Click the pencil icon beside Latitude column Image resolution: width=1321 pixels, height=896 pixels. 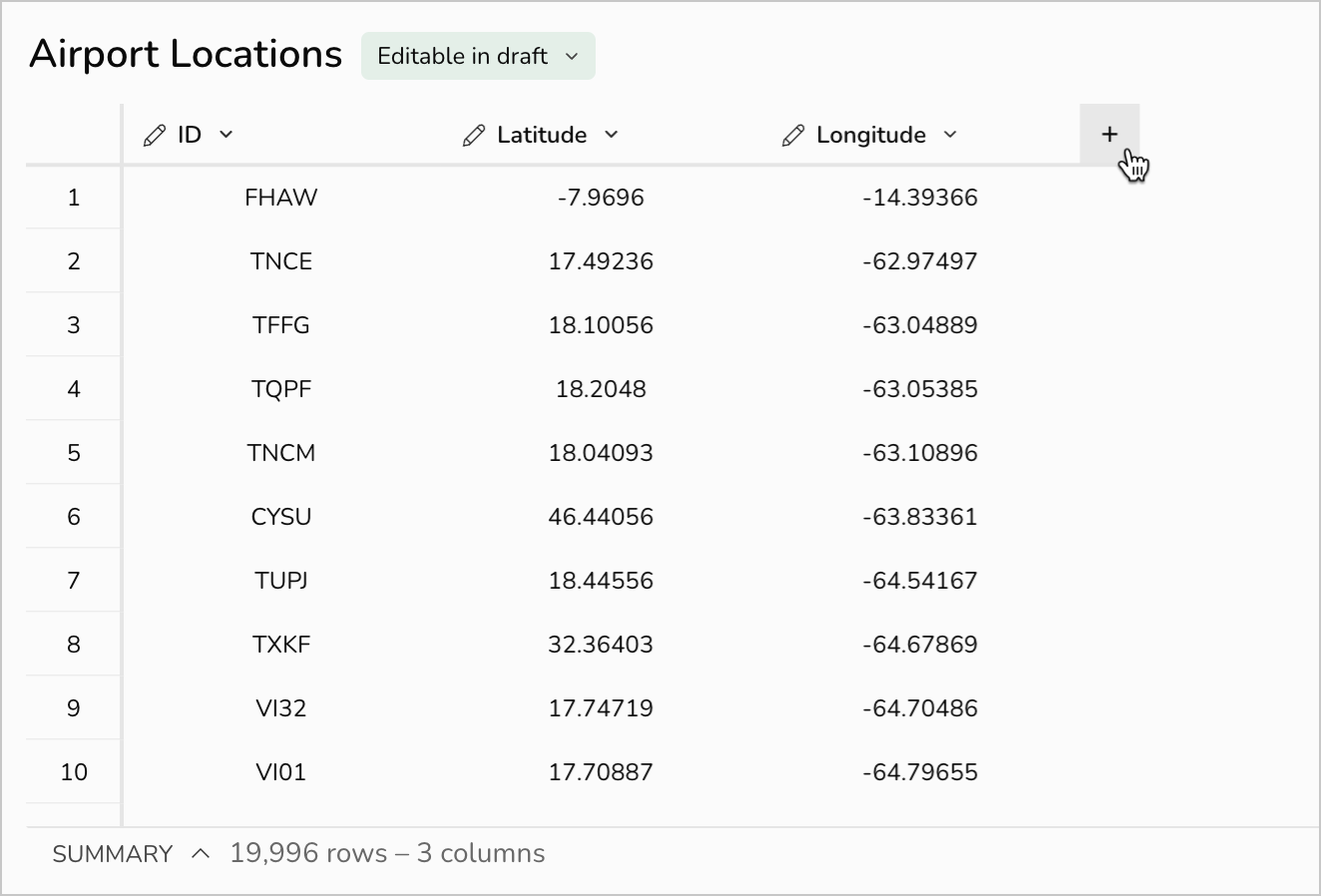pos(474,136)
